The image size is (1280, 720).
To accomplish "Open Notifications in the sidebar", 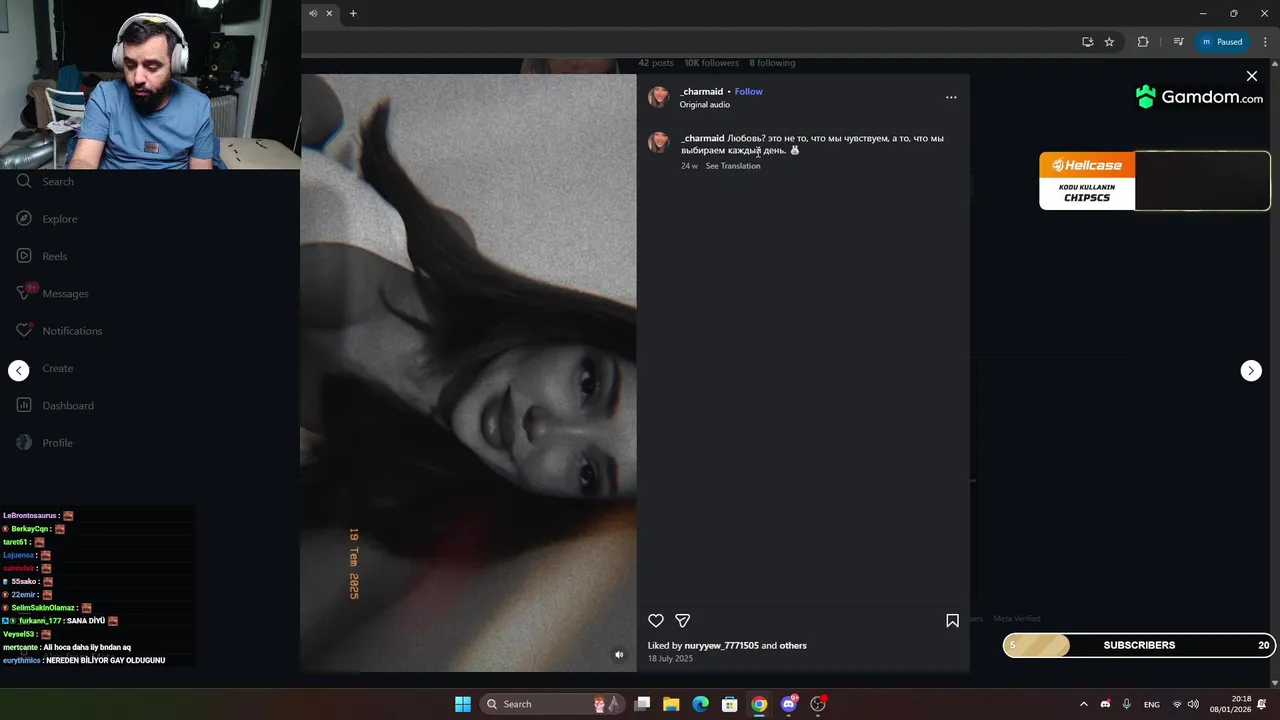I will [x=59, y=331].
